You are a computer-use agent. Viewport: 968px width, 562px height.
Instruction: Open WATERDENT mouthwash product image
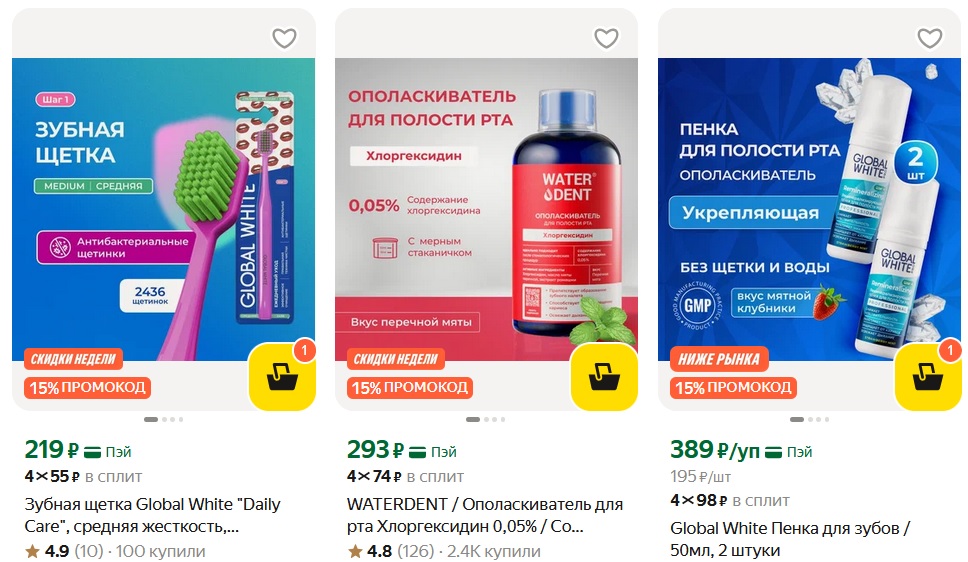[x=486, y=209]
